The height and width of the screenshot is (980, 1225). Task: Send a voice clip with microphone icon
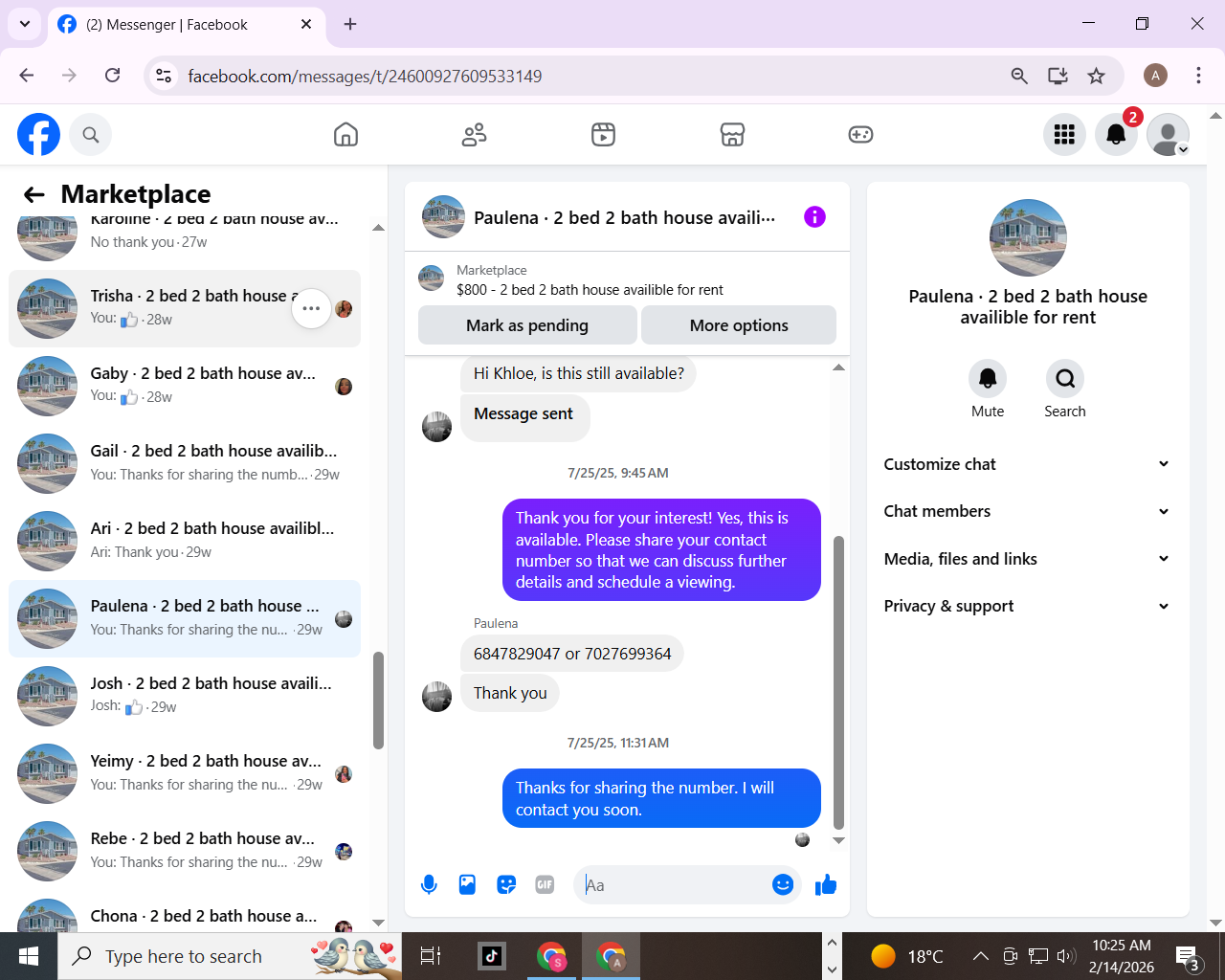point(429,885)
